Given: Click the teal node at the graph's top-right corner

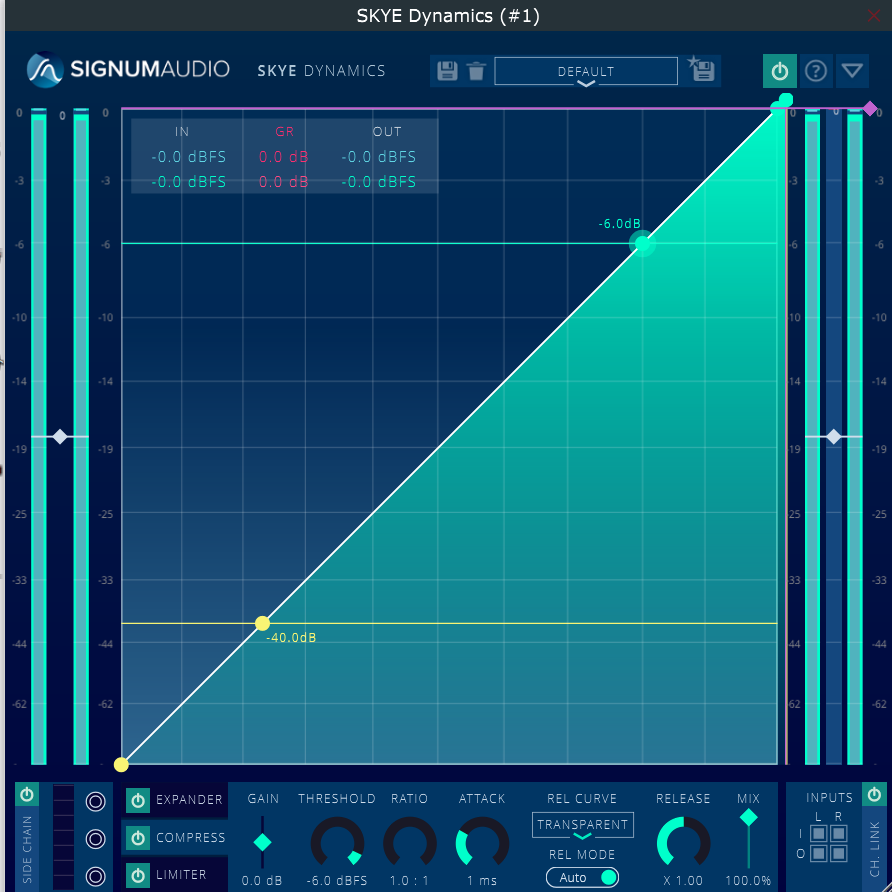Looking at the screenshot, I should tap(785, 100).
